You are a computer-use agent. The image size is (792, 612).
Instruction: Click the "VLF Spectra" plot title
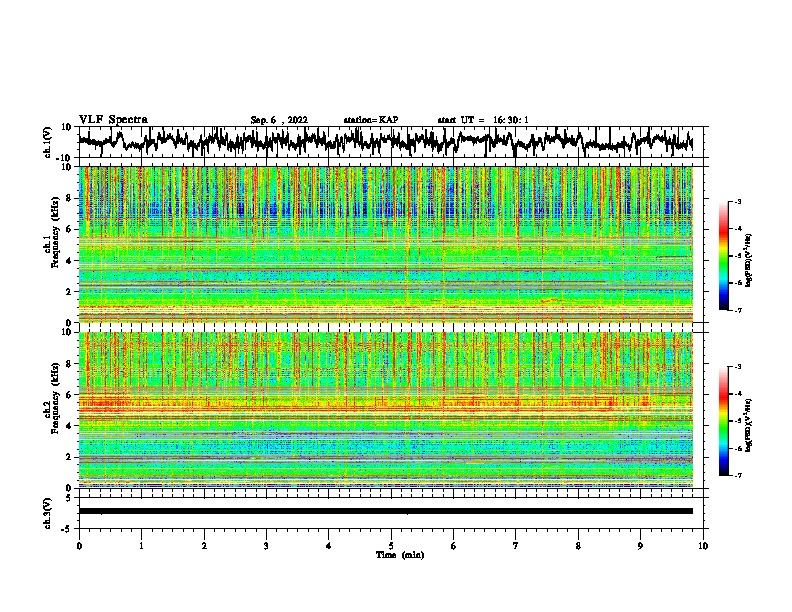tap(113, 120)
